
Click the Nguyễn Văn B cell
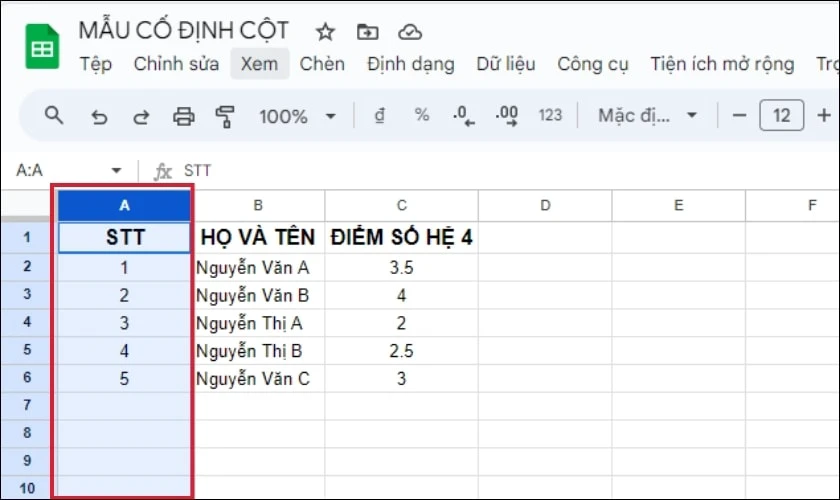click(x=258, y=295)
